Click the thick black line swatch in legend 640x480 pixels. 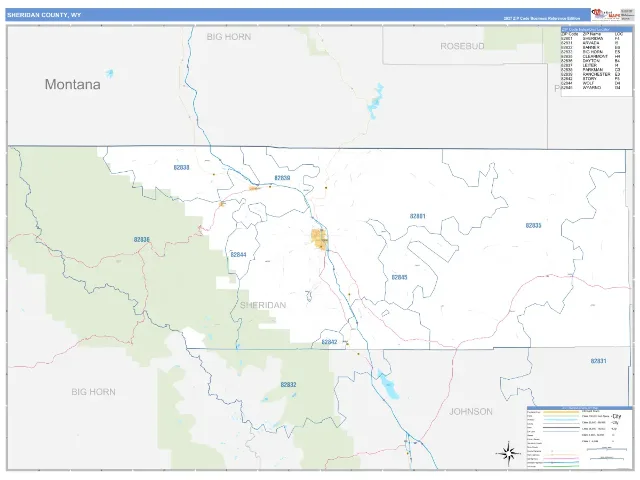point(561,427)
